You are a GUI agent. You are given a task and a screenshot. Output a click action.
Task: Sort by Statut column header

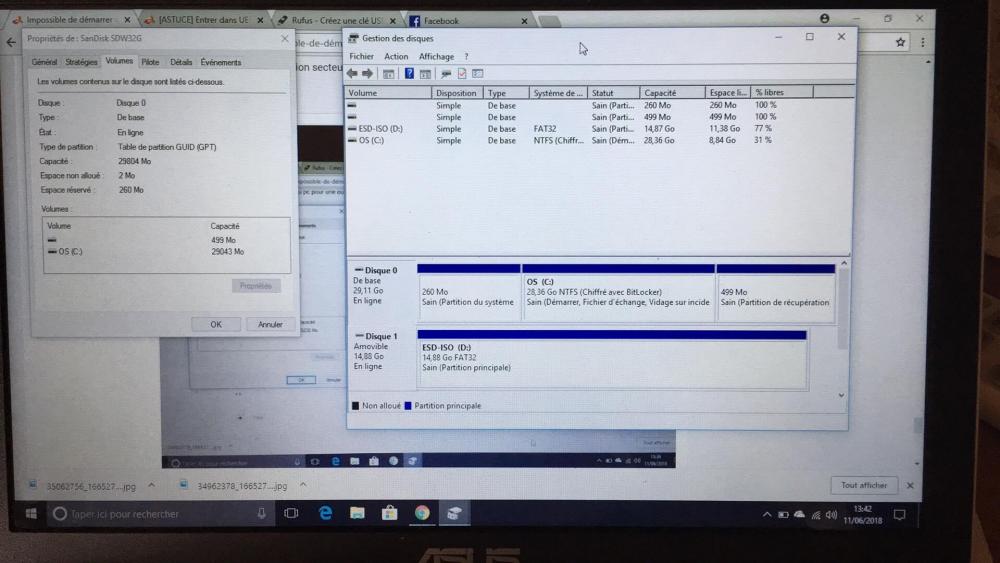point(613,92)
